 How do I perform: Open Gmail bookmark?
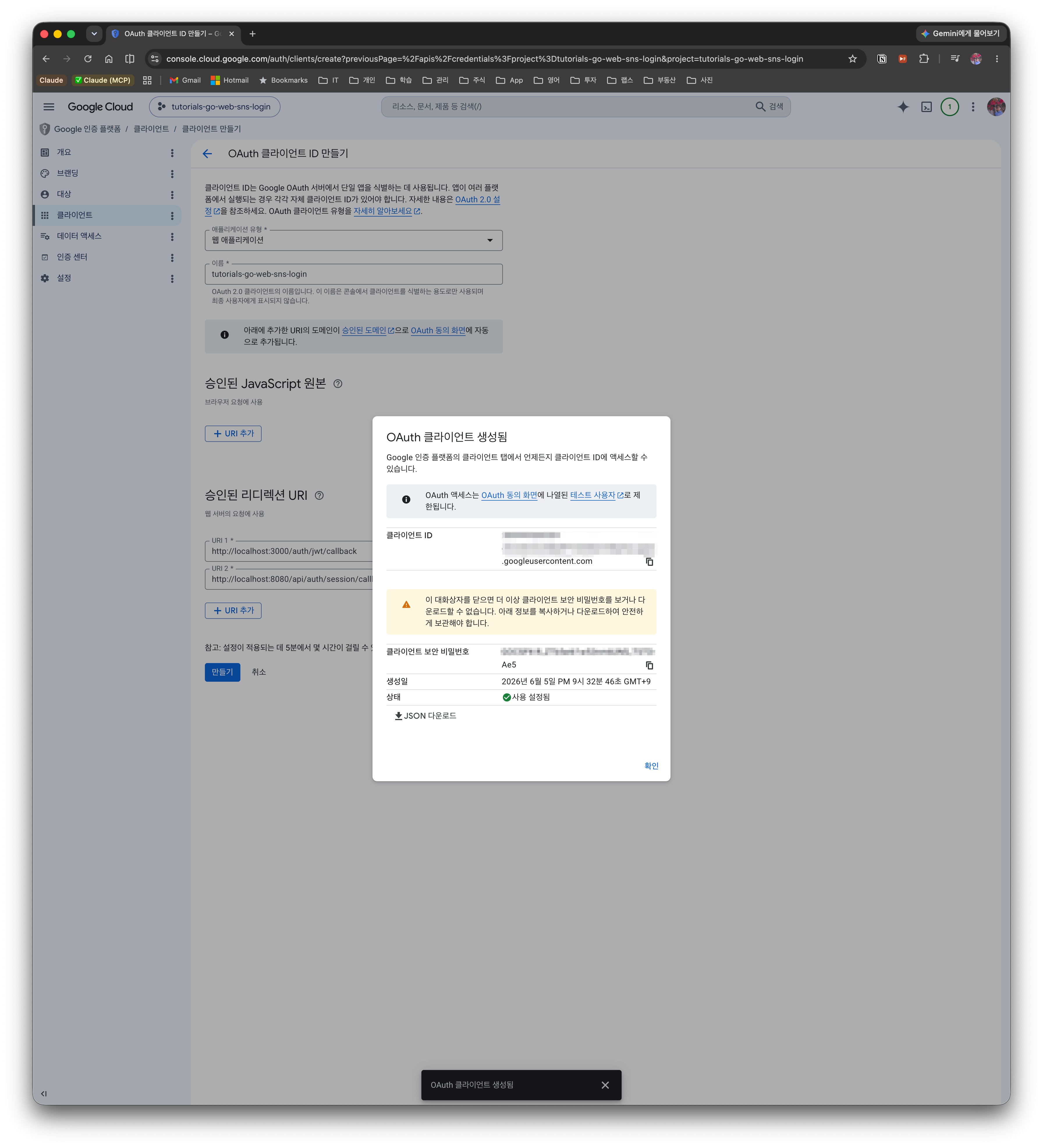click(x=185, y=81)
